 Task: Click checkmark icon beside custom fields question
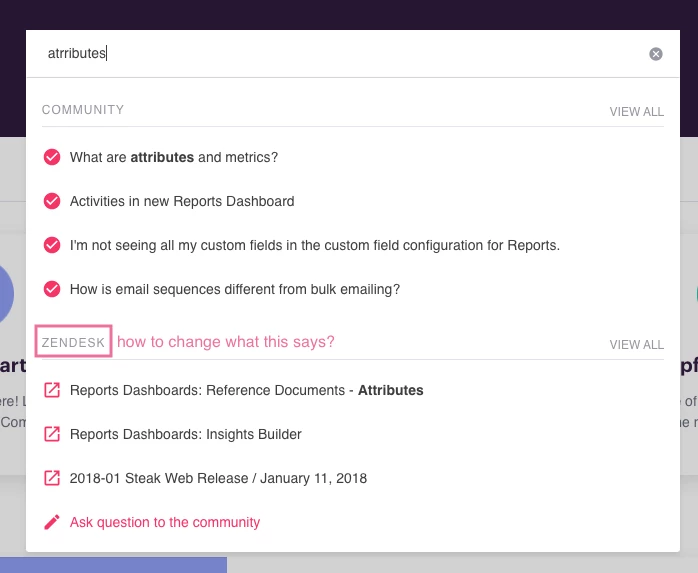click(52, 245)
